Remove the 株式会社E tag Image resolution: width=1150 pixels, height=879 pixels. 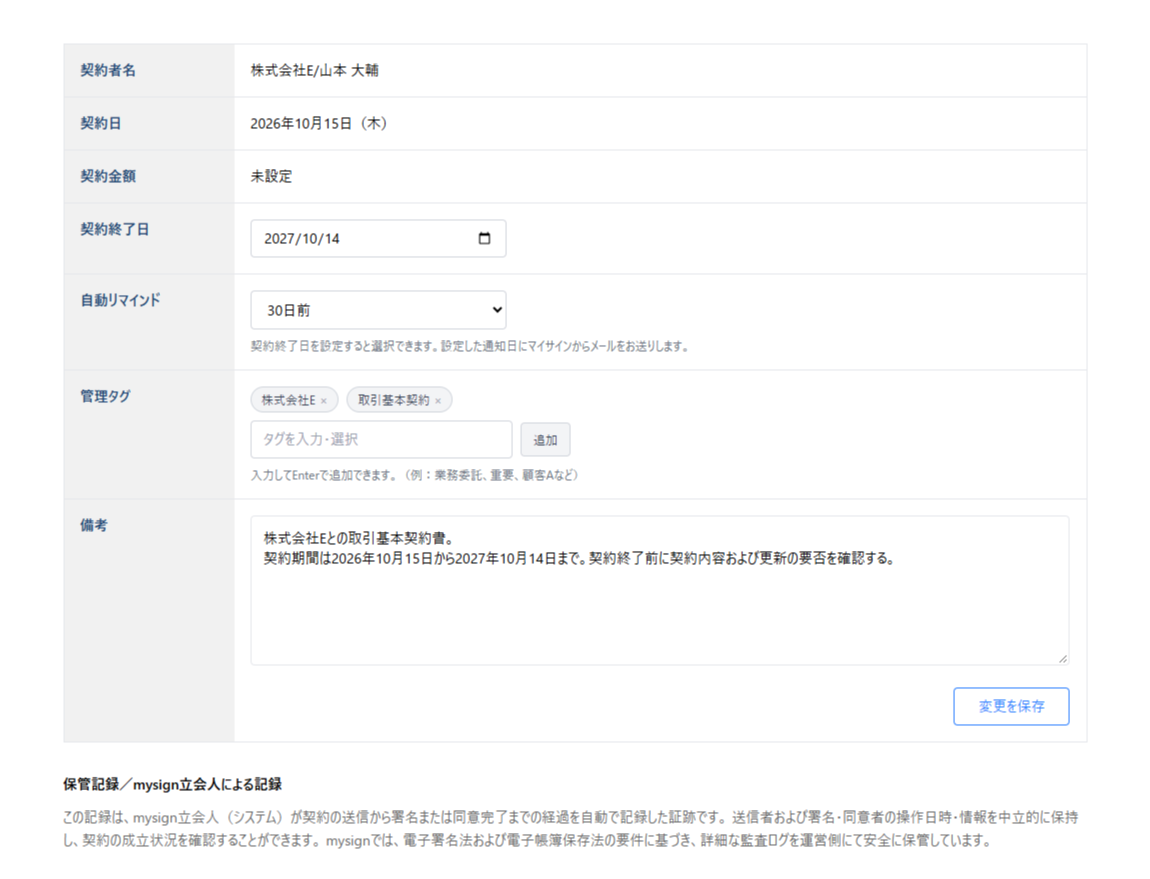[x=323, y=401]
